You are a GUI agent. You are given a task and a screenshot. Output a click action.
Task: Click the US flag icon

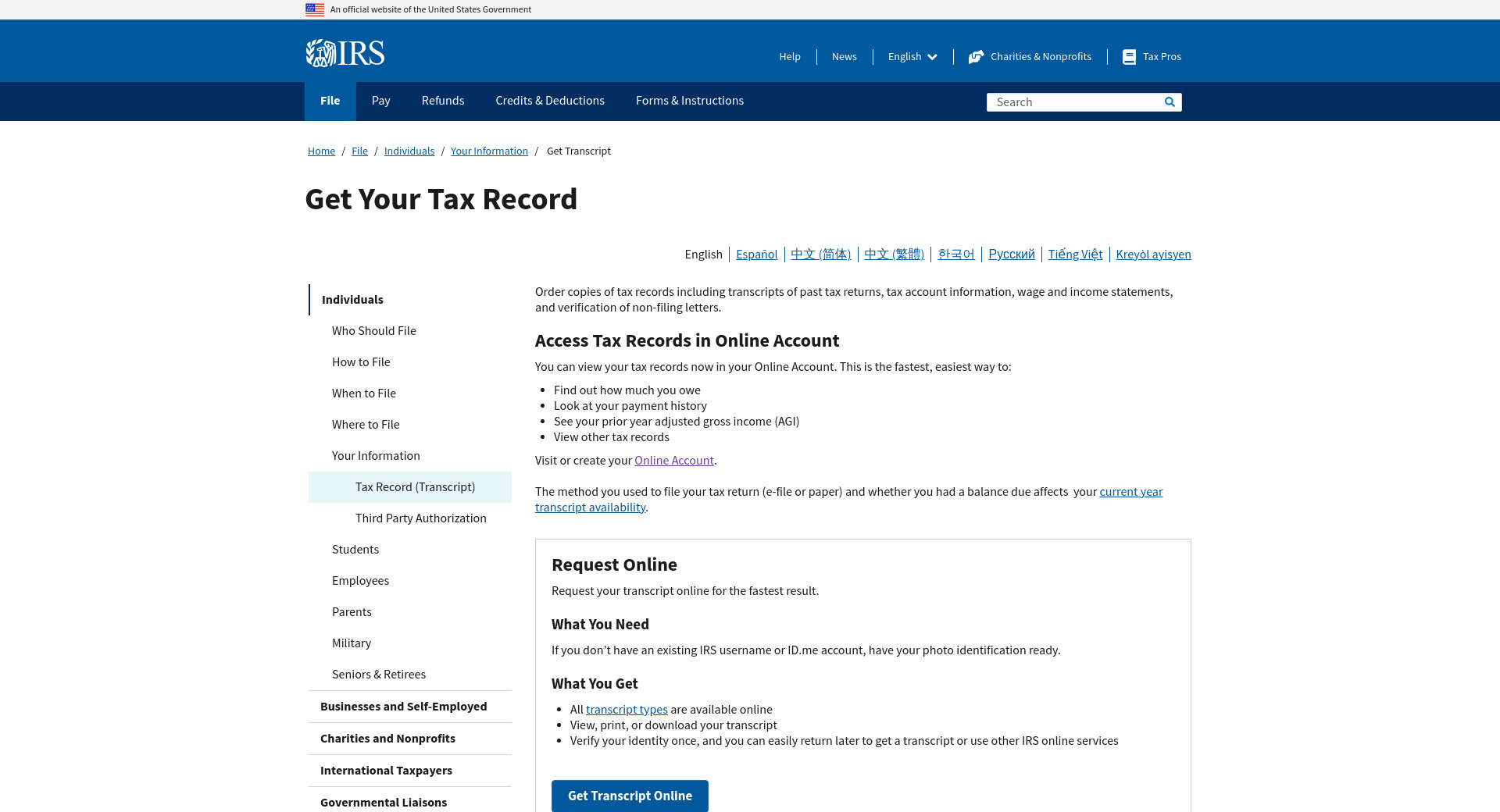point(315,9)
